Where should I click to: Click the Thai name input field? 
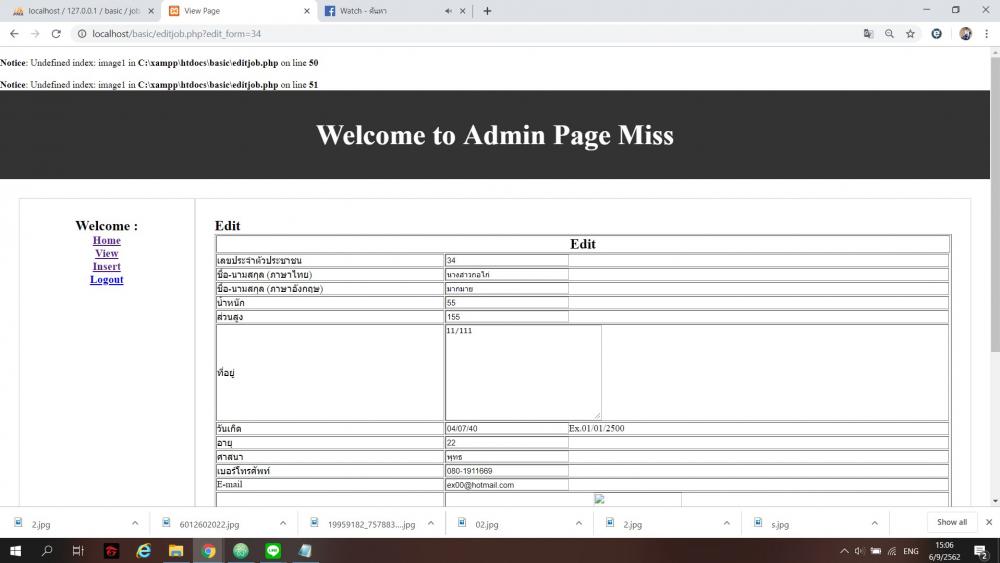(506, 274)
